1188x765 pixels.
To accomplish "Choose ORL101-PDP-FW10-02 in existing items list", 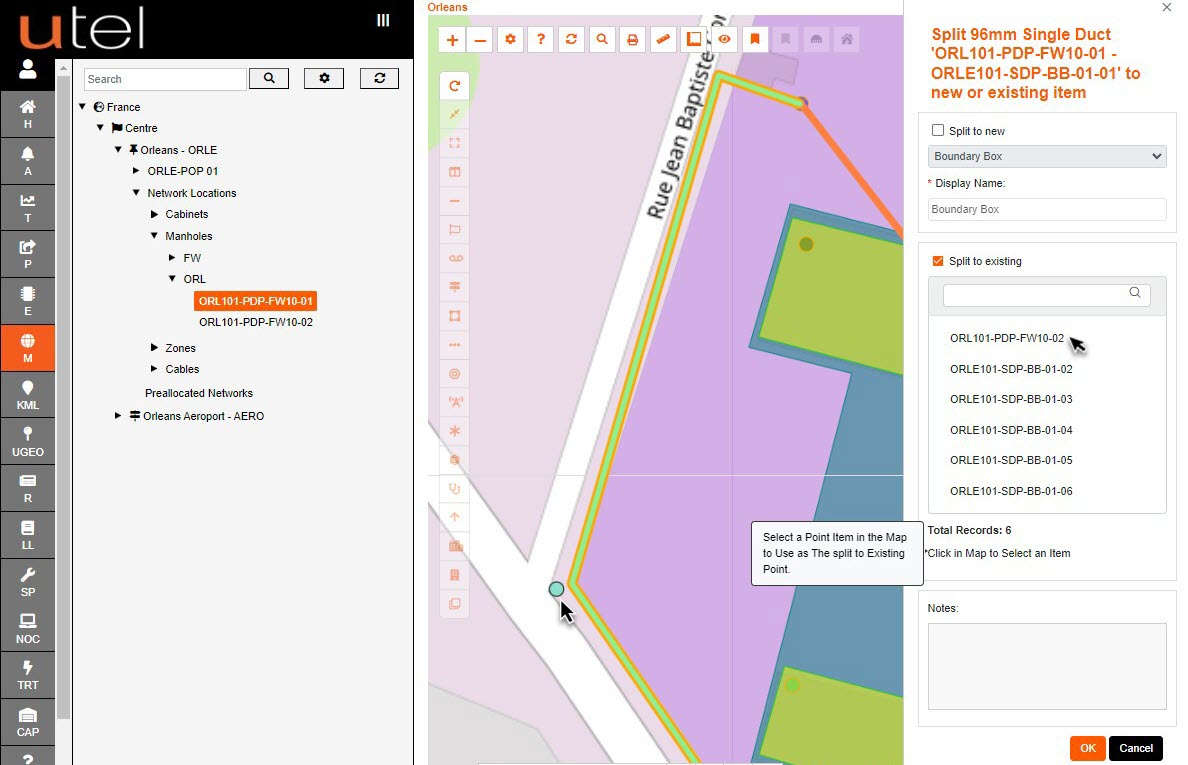I will [x=1007, y=338].
